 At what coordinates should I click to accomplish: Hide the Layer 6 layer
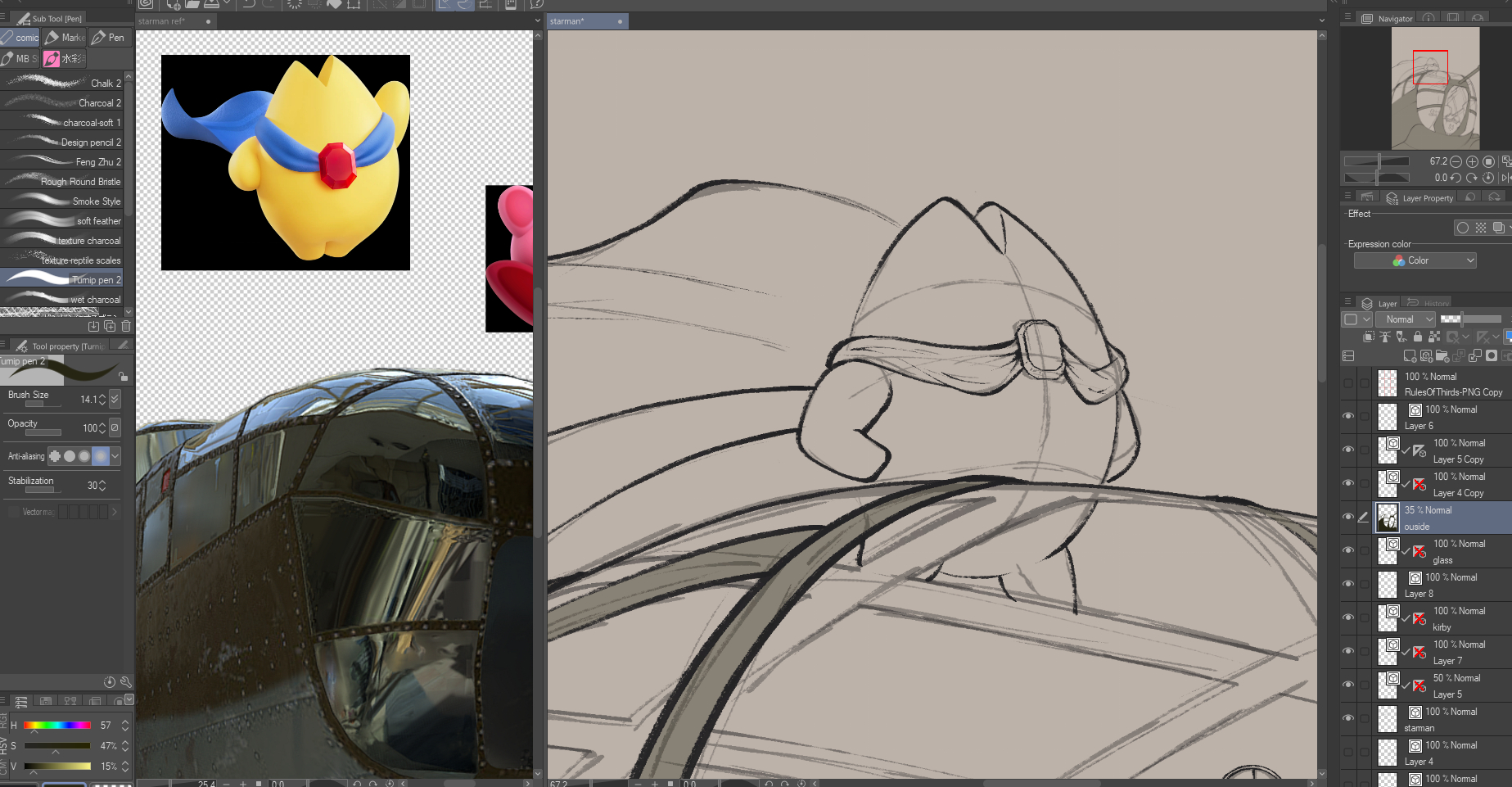point(1348,416)
